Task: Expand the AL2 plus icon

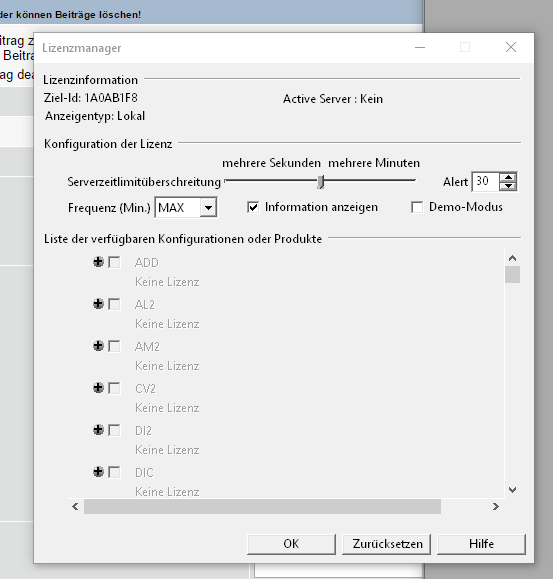Action: (98, 304)
